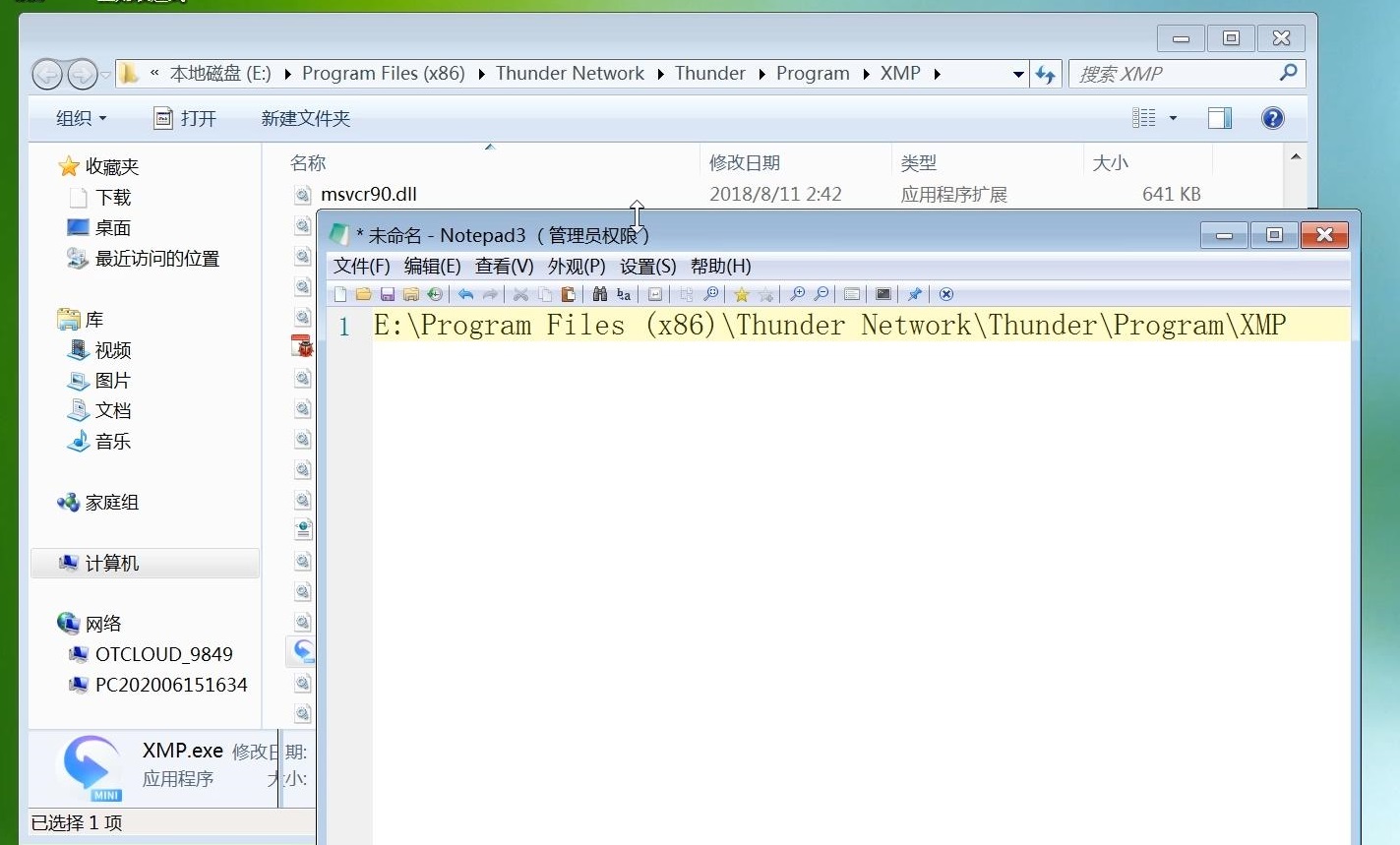Viewport: 1400px width, 845px height.
Task: Select the msvcr90.dll file
Action: point(369,195)
